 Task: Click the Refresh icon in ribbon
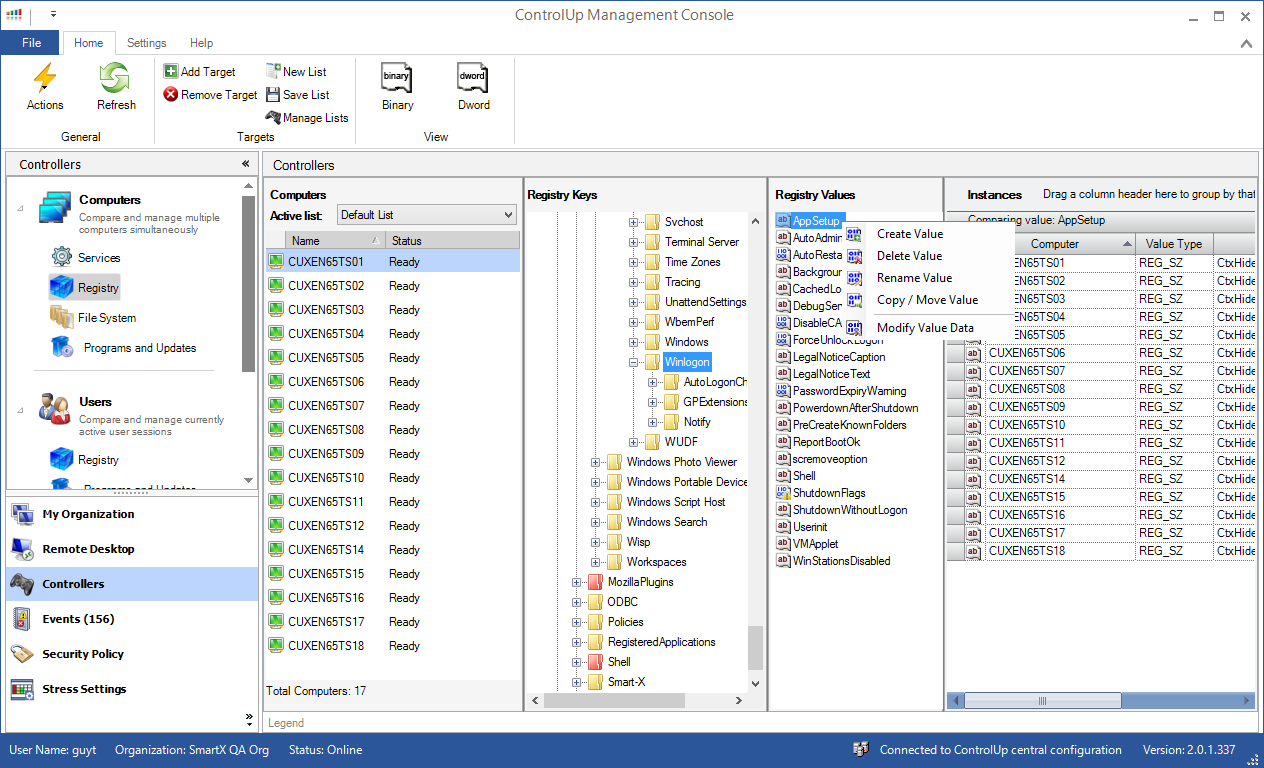tap(116, 78)
